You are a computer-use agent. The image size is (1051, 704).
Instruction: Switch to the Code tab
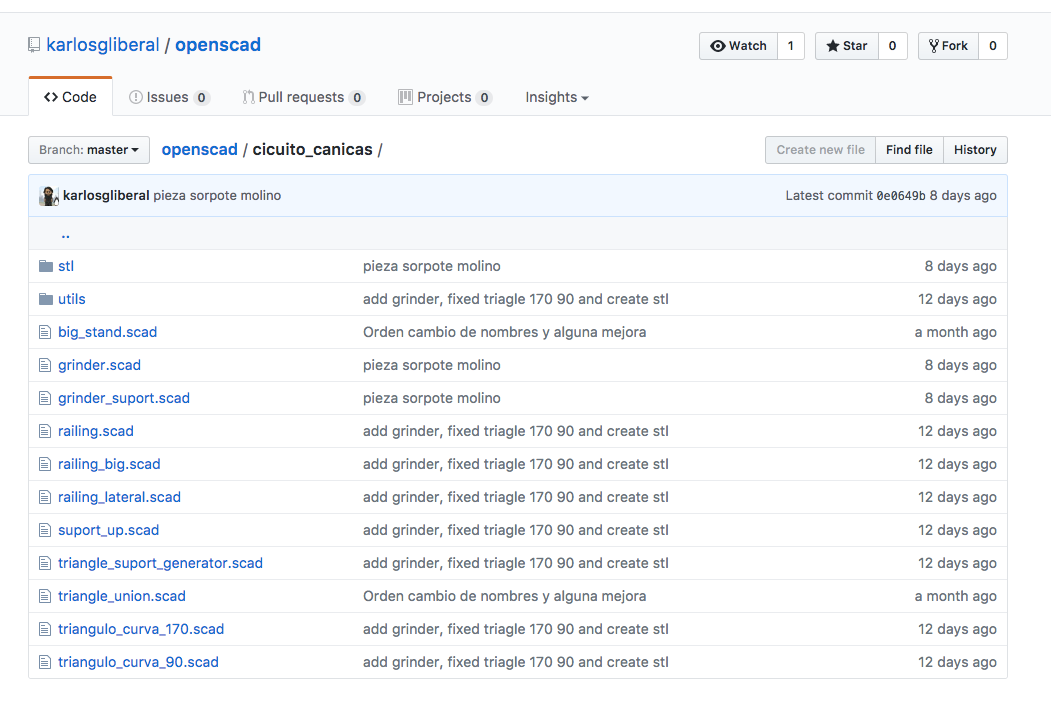[x=70, y=97]
